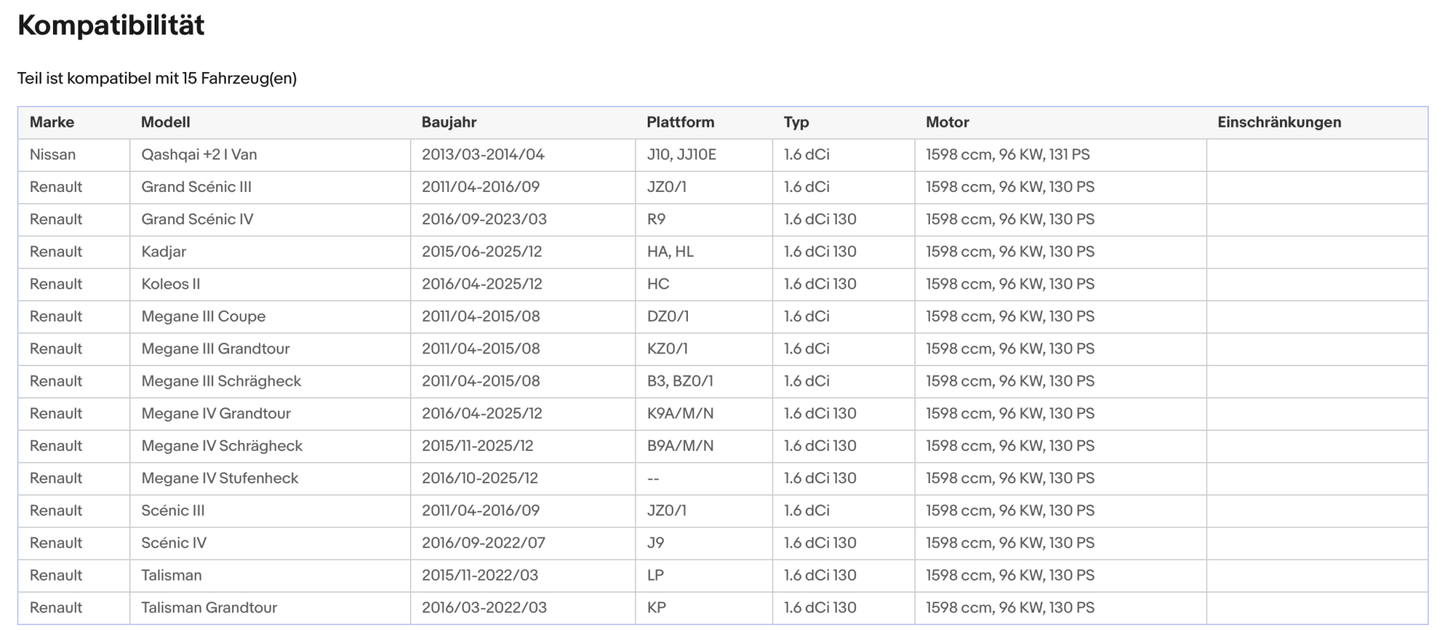
Task: Click the Nissan brand cell
Action: tap(52, 155)
